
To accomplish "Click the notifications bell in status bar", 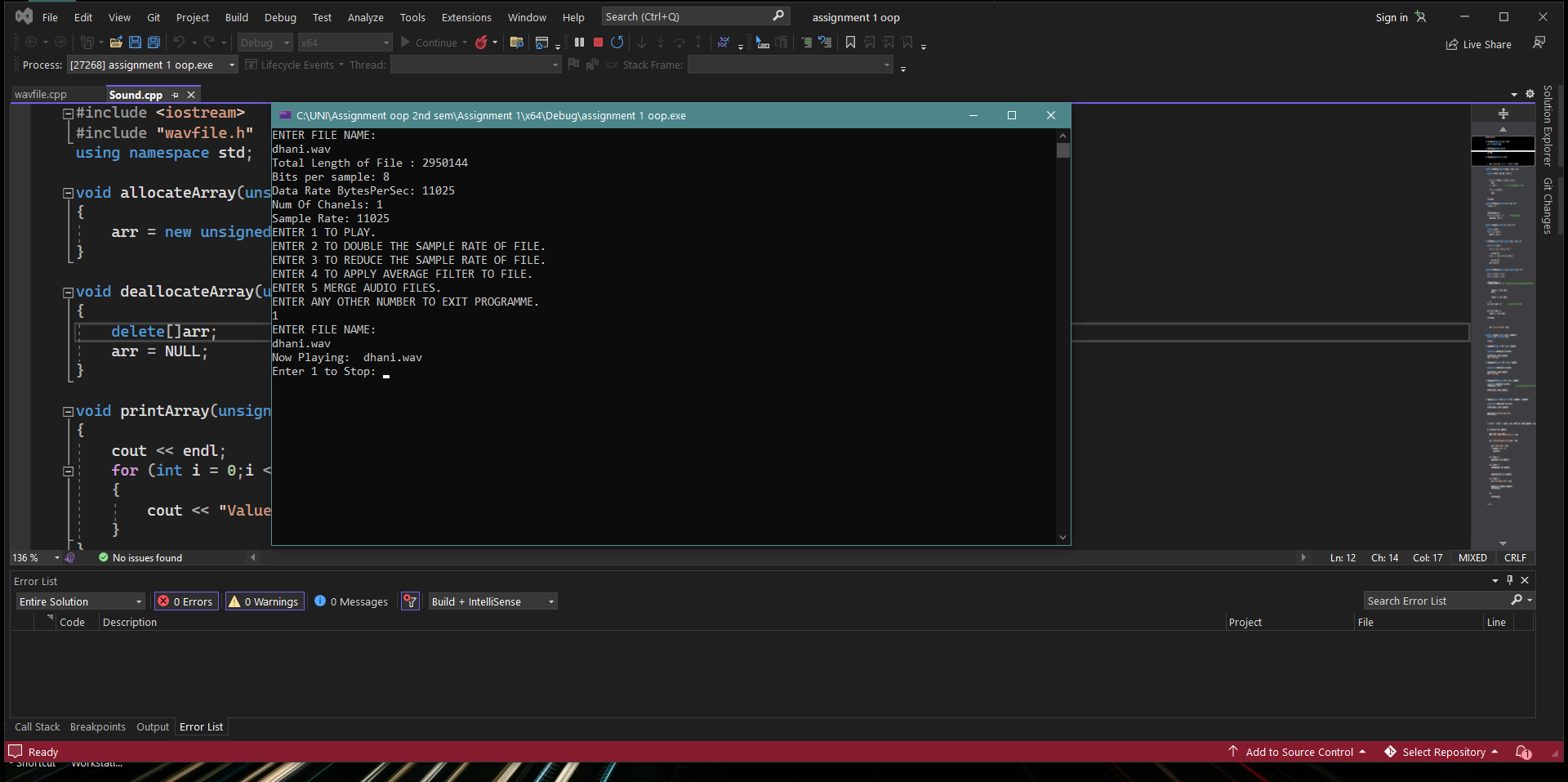I will click(1523, 752).
